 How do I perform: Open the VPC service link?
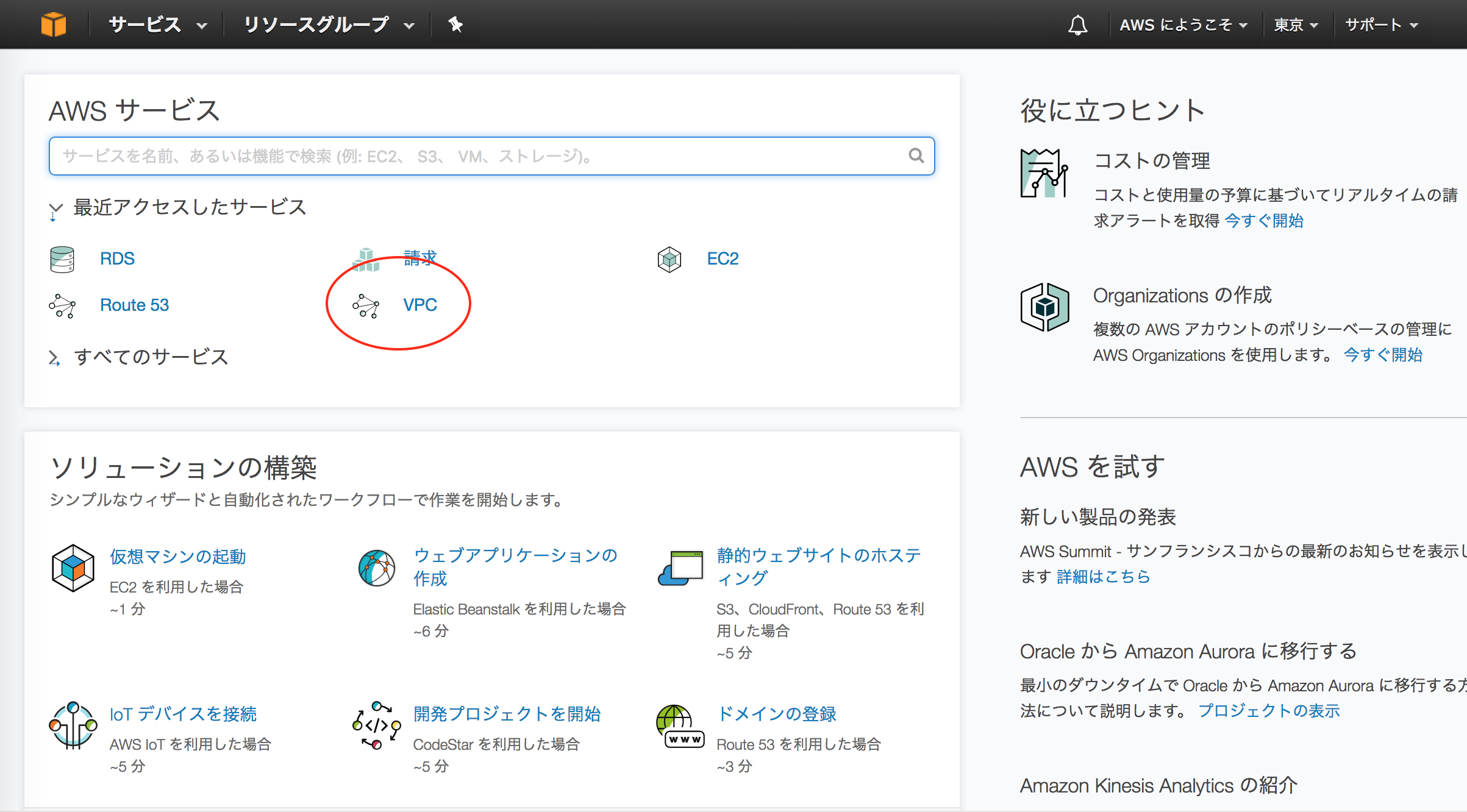click(x=420, y=305)
